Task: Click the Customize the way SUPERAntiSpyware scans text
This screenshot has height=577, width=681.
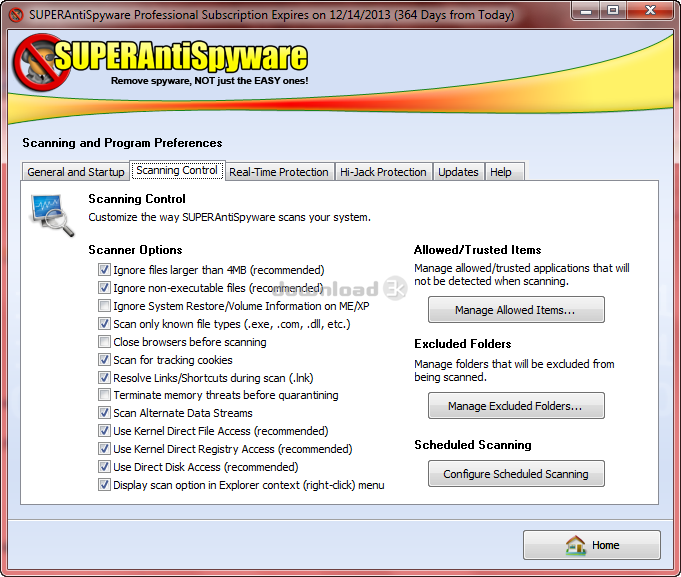Action: (x=229, y=217)
